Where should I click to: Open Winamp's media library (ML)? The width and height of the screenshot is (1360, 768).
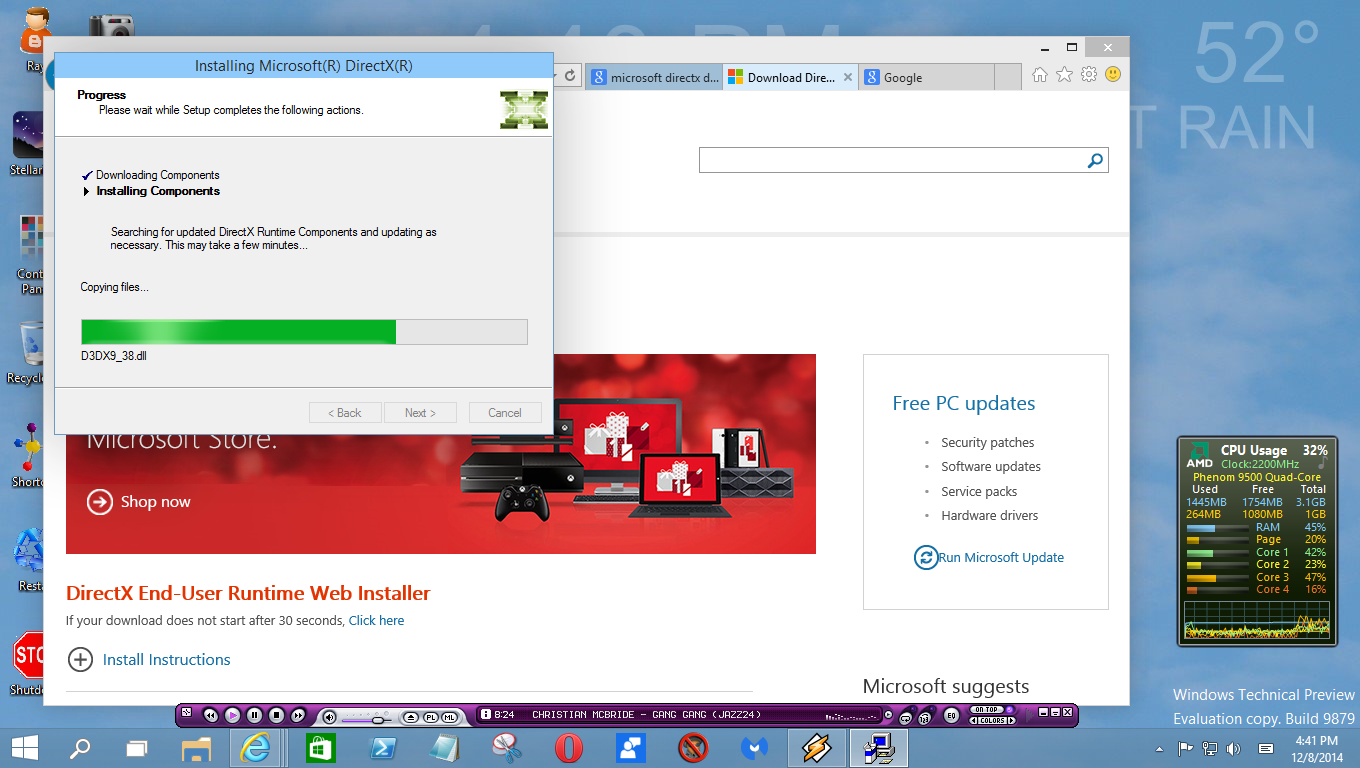[x=449, y=716]
